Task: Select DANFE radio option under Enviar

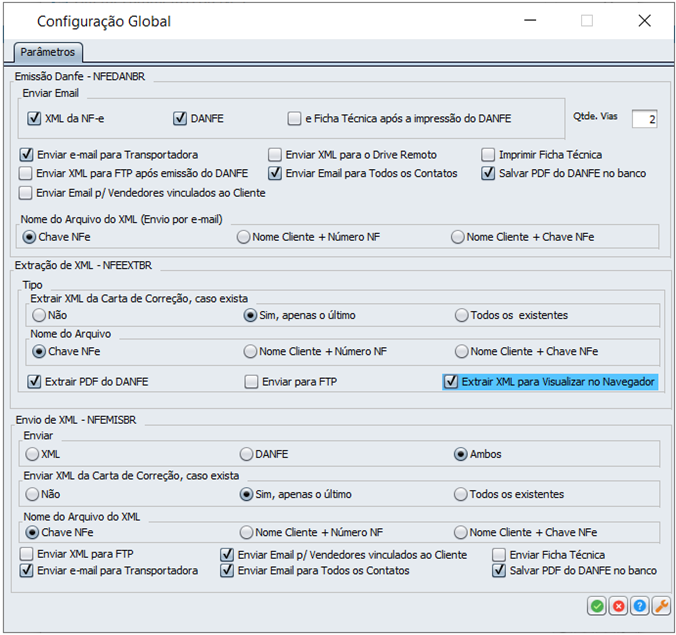Action: pyautogui.click(x=246, y=454)
